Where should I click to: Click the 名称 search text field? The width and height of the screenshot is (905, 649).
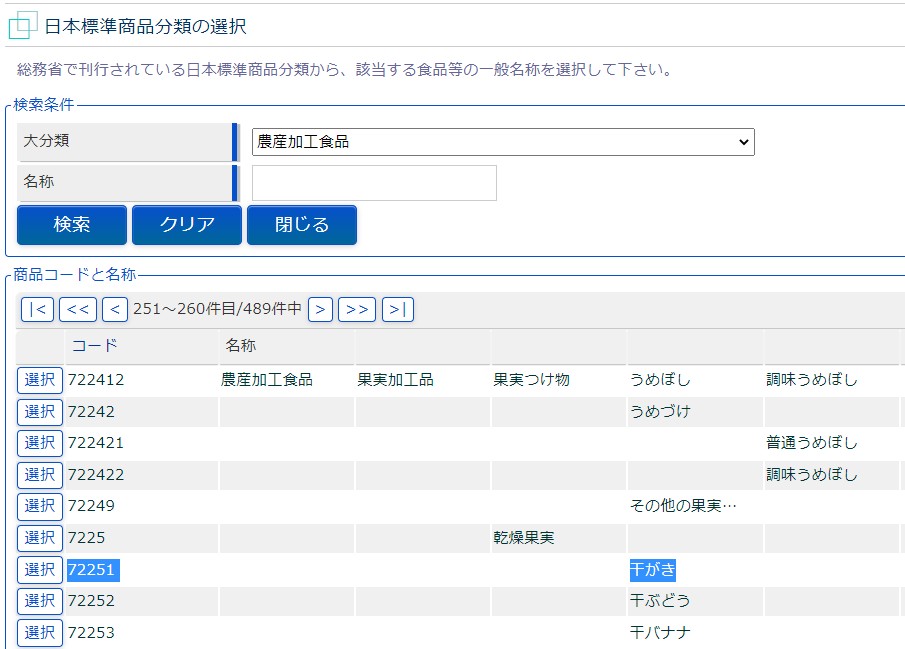tap(374, 183)
